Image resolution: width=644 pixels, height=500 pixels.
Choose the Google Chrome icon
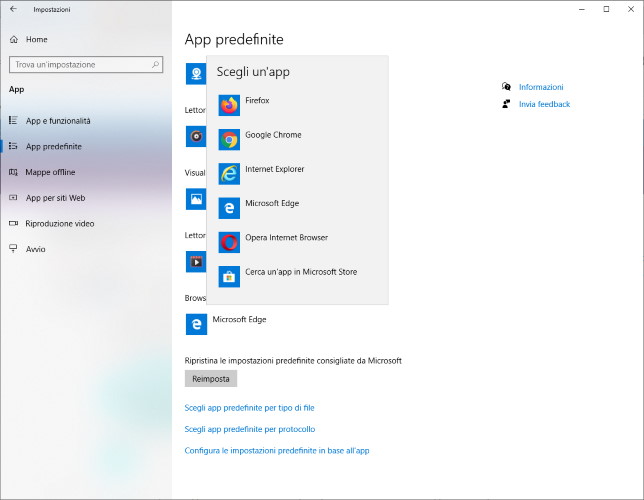coord(229,140)
